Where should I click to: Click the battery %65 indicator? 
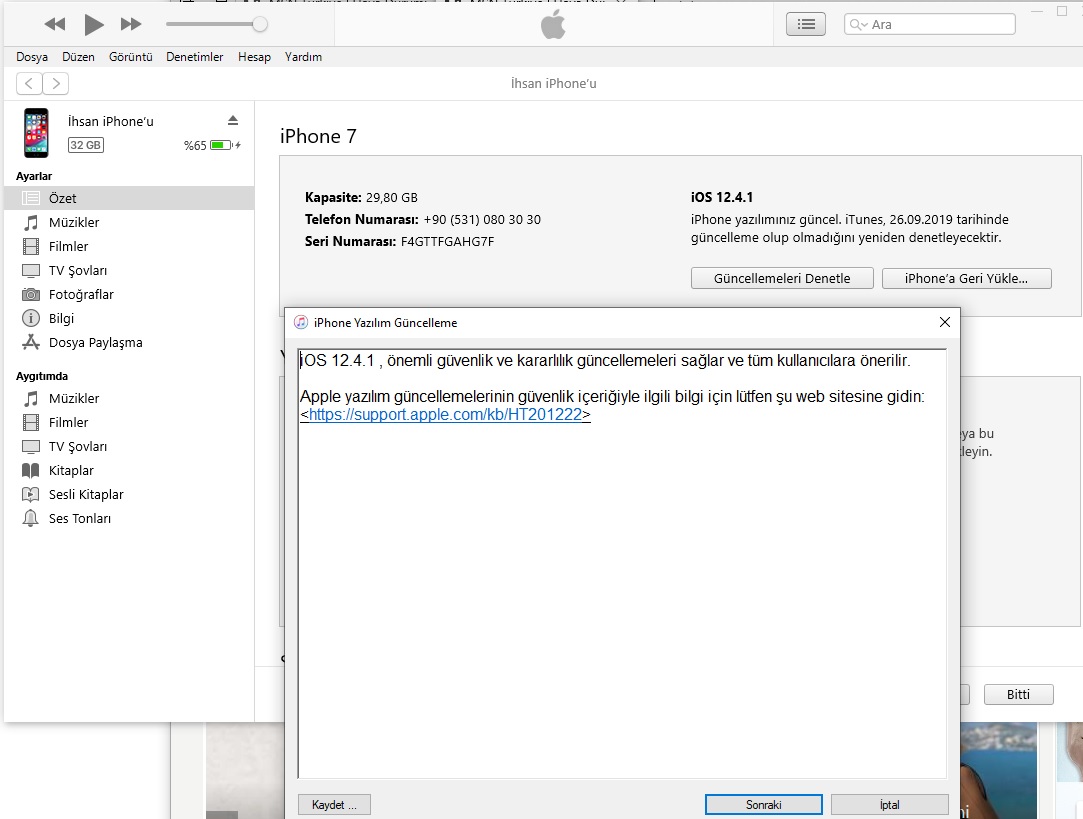(212, 145)
